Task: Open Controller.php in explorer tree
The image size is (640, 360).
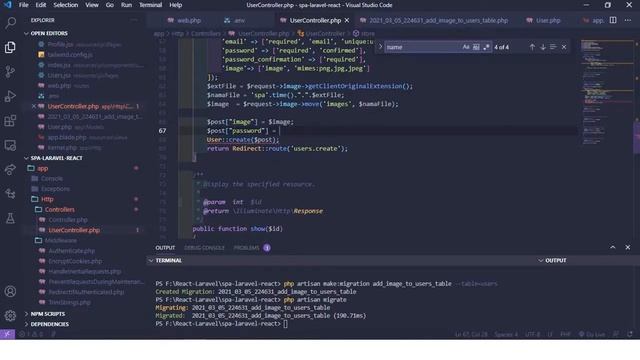Action: click(x=68, y=220)
